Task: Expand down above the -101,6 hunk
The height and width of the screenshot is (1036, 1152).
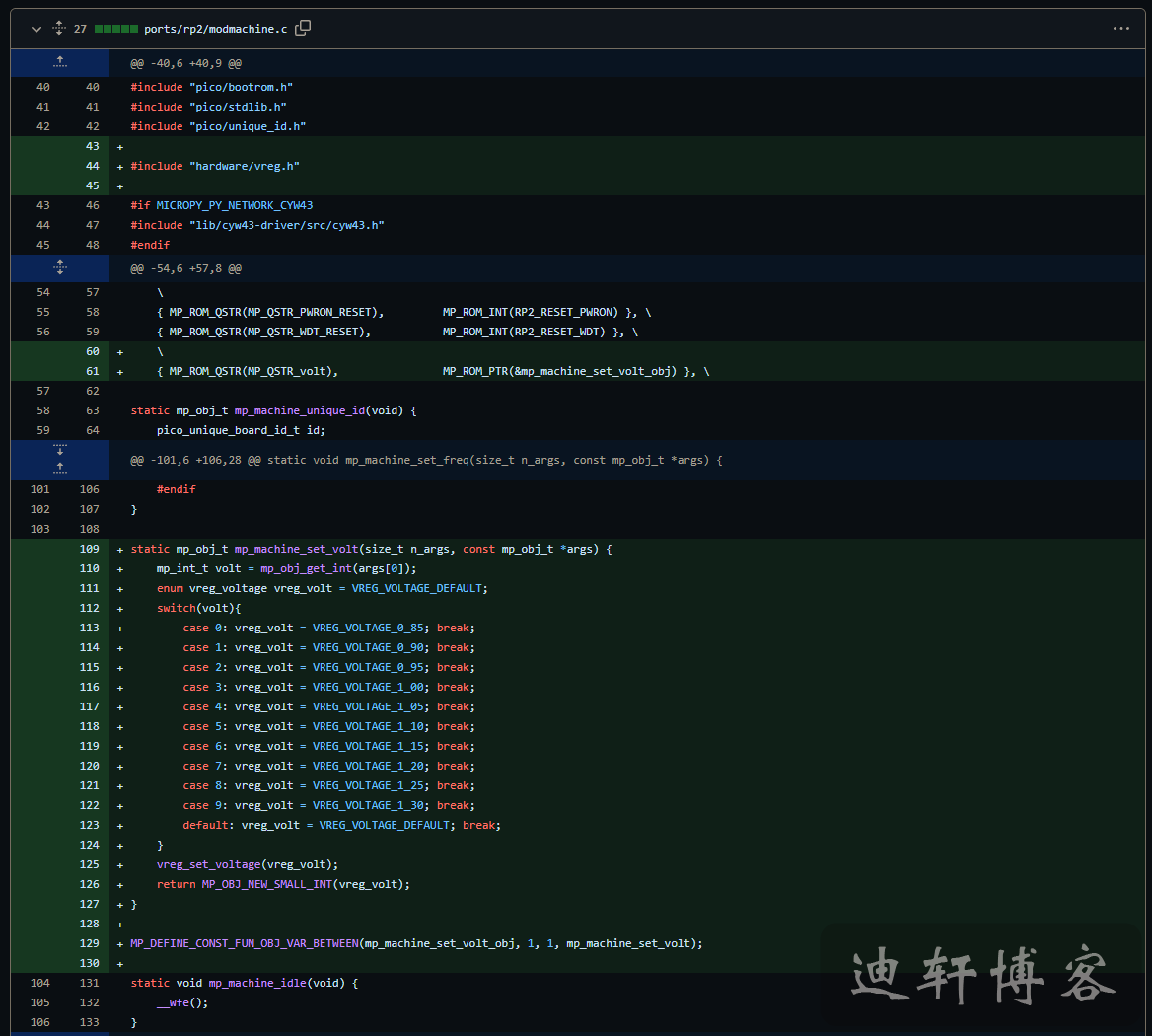Action: tap(60, 451)
